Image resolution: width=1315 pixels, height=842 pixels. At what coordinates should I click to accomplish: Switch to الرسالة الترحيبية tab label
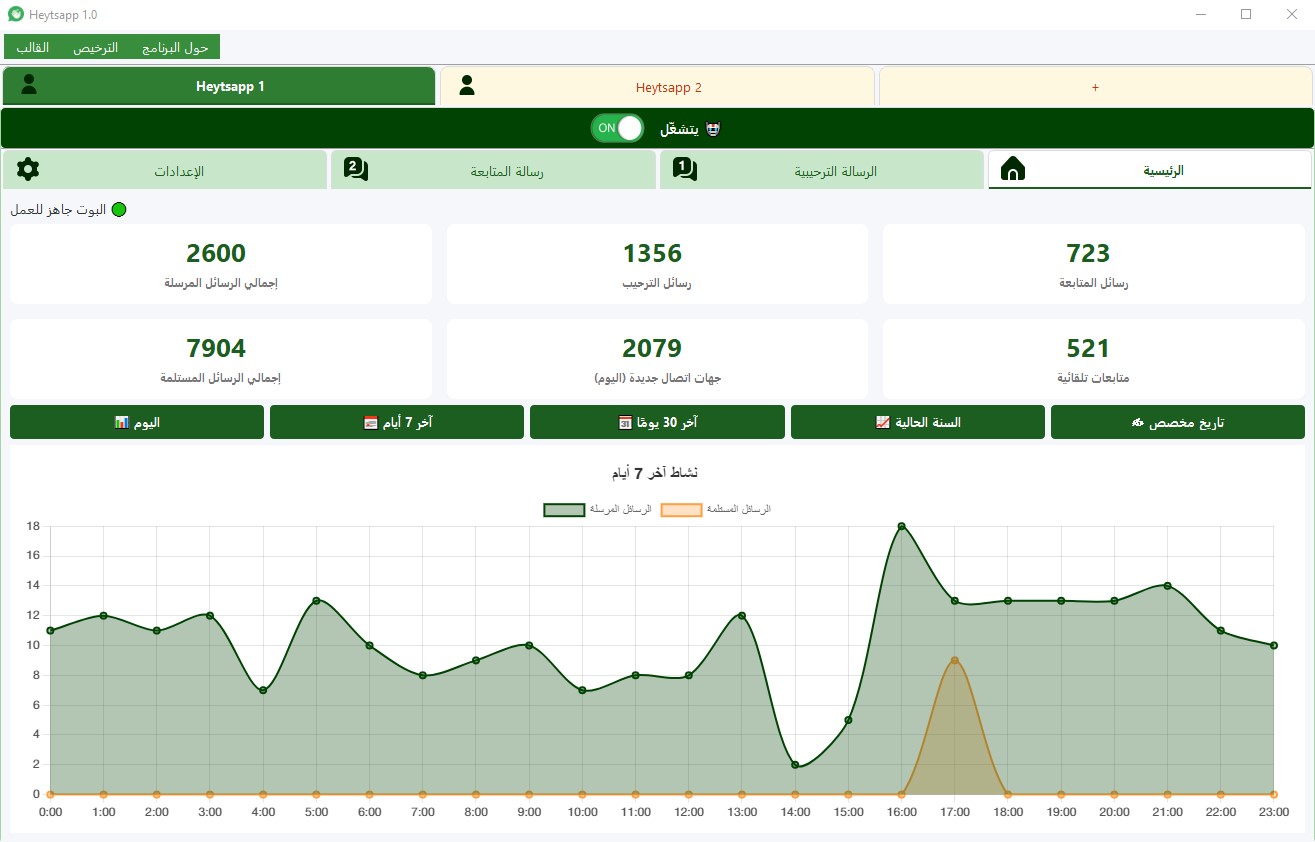pos(836,171)
